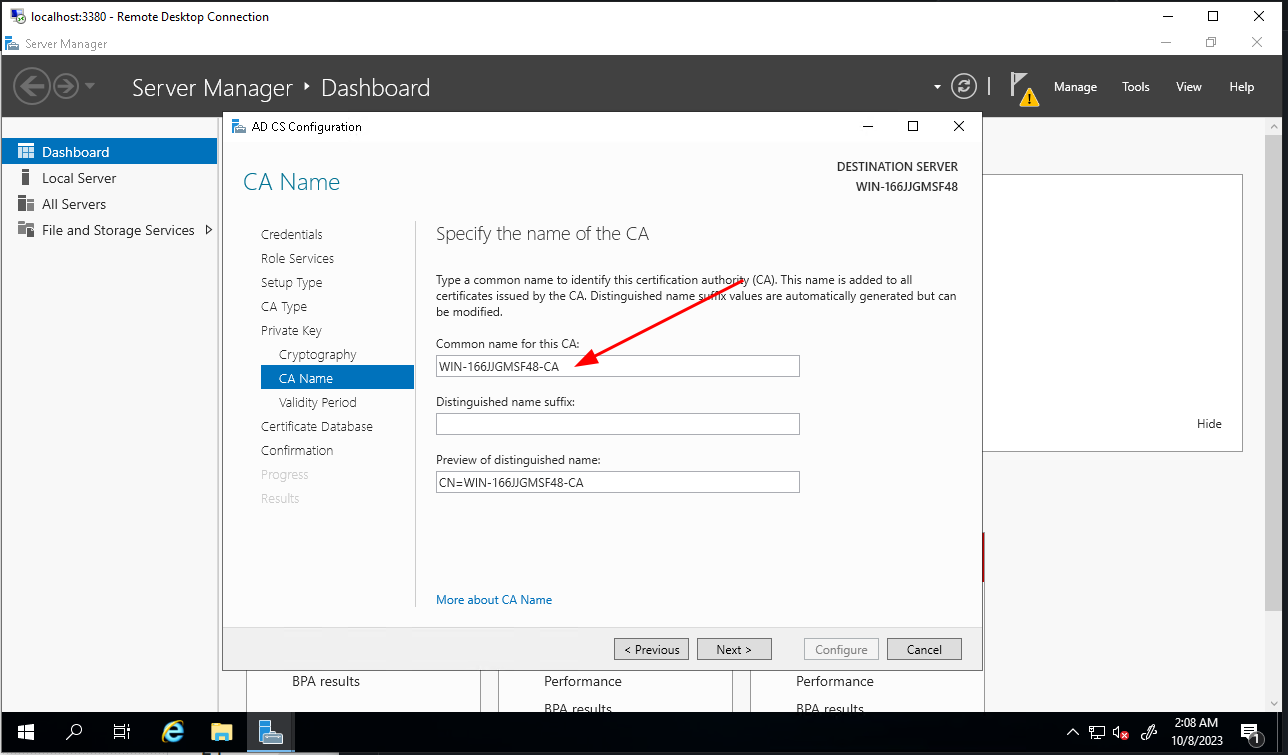Open File Explorer from the taskbar
This screenshot has width=1288, height=755.
[221, 731]
